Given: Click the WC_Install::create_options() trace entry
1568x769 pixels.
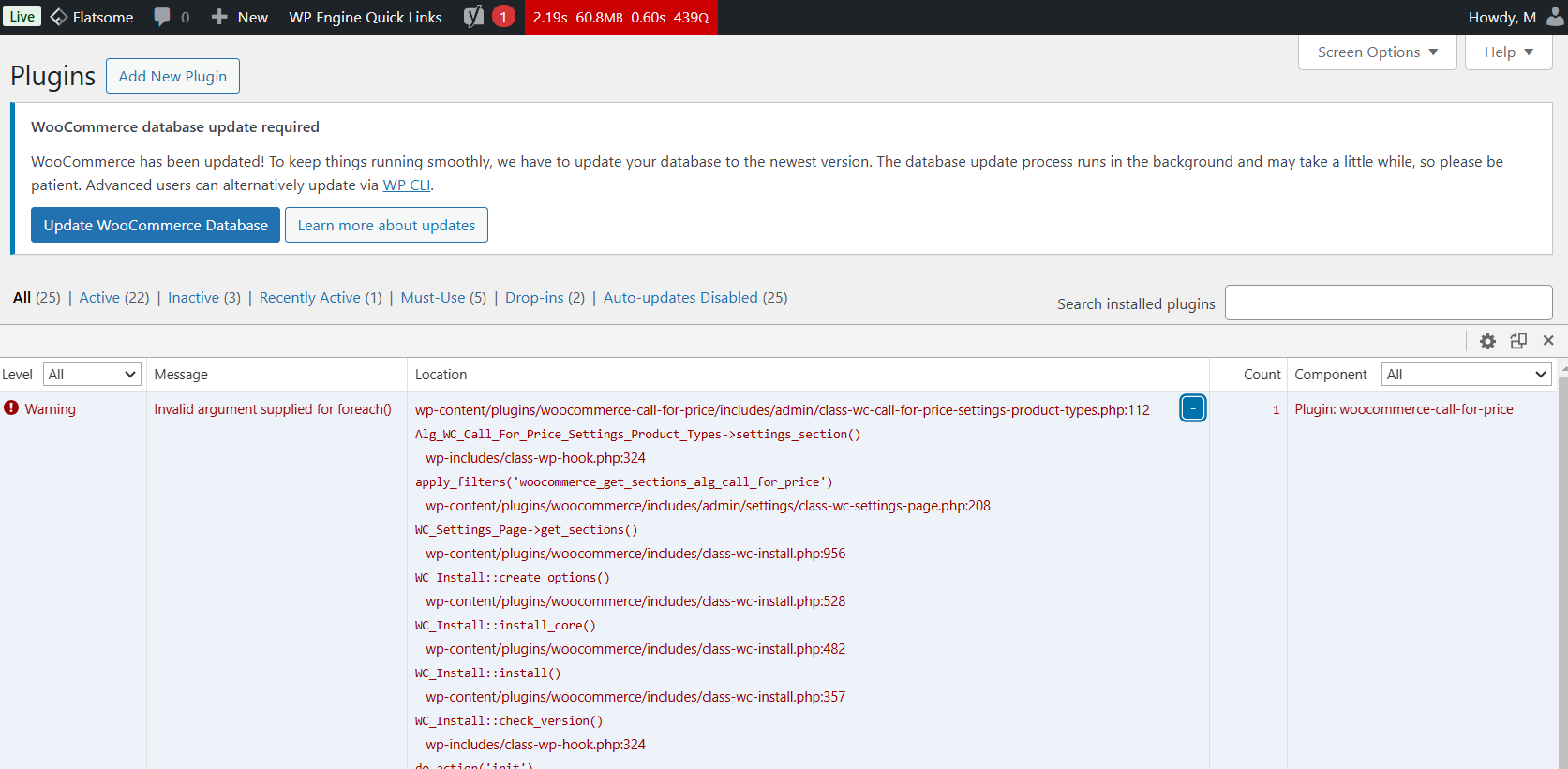Looking at the screenshot, I should [x=513, y=578].
